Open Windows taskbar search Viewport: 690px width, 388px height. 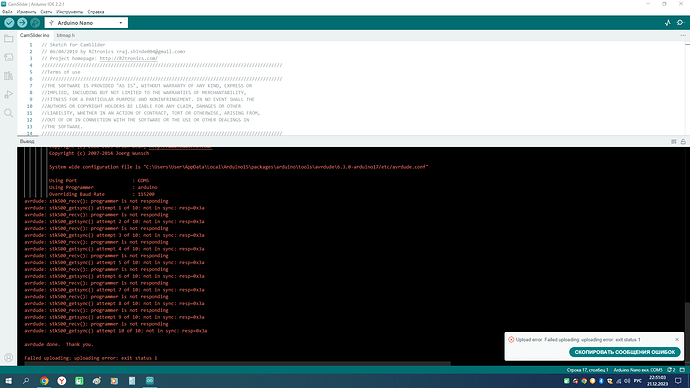(x=26, y=381)
